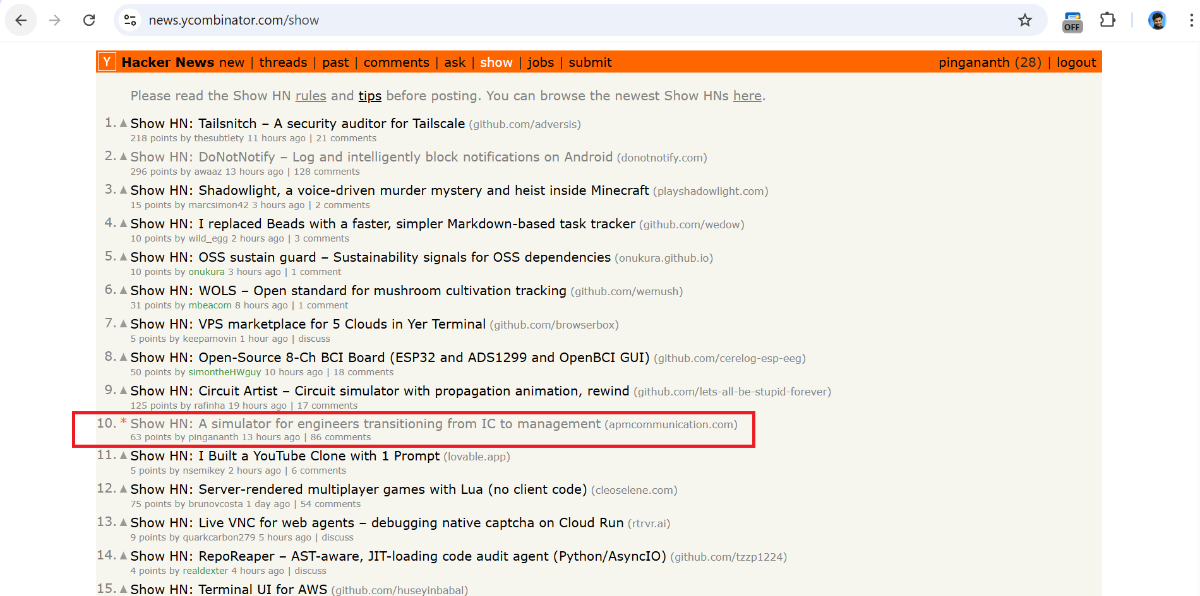Open the Show HN 'rules' link
The height and width of the screenshot is (596, 1200).
point(311,96)
